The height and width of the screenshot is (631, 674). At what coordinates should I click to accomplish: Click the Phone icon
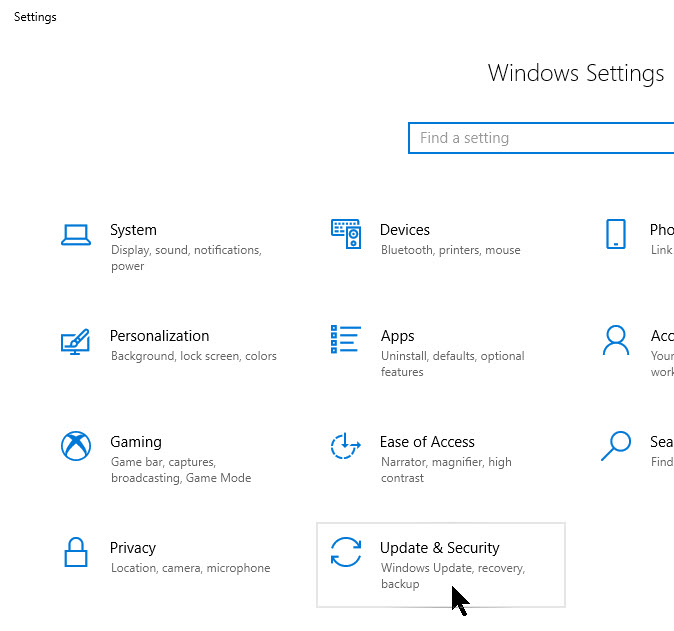616,235
